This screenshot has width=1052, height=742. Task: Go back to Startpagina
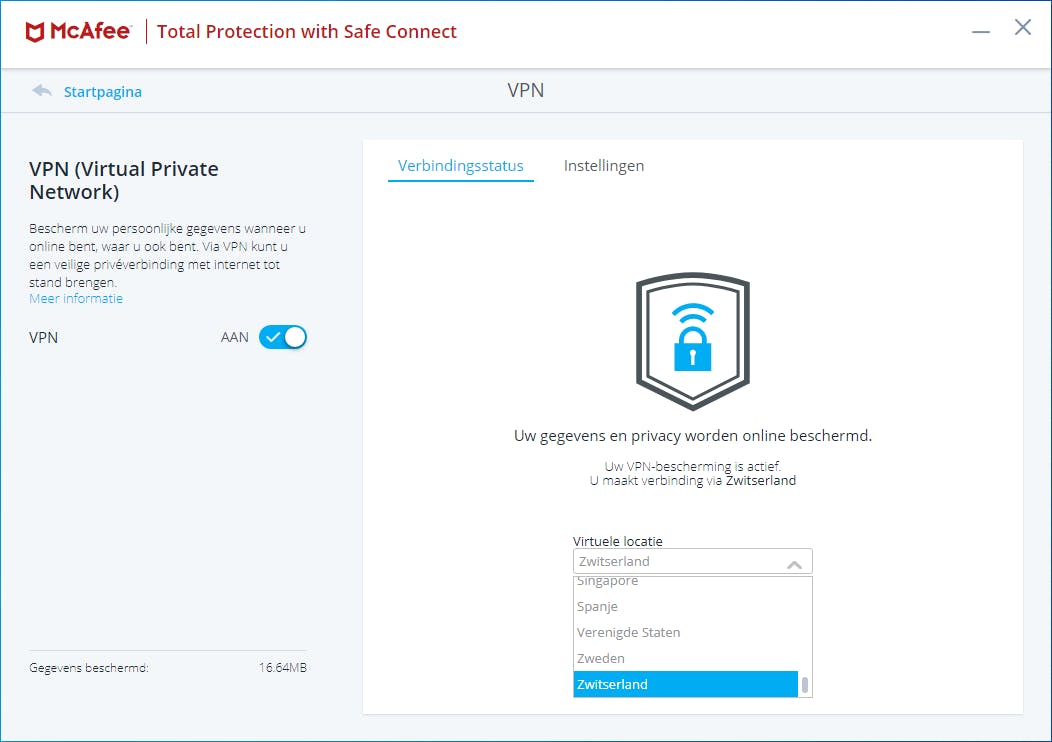(103, 92)
